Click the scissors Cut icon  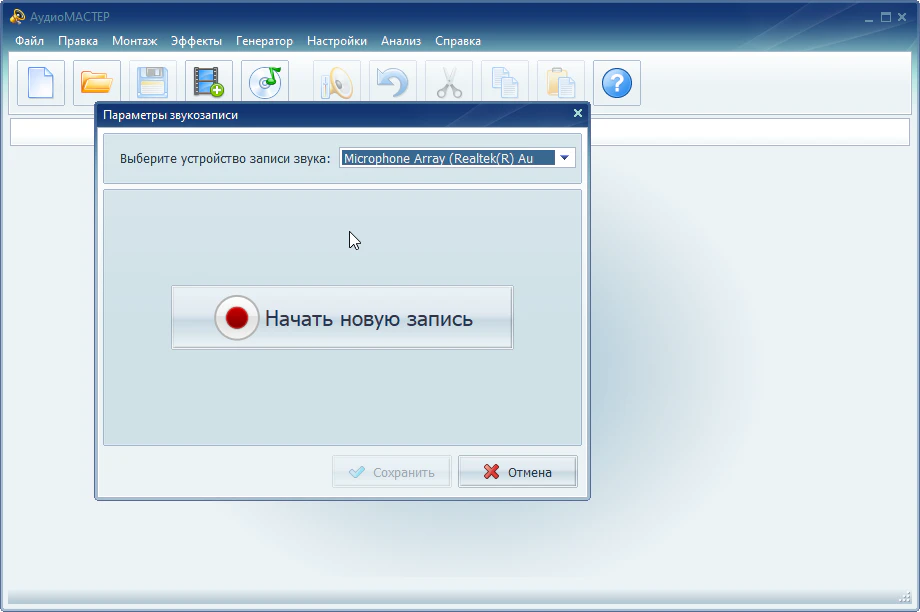pos(449,83)
